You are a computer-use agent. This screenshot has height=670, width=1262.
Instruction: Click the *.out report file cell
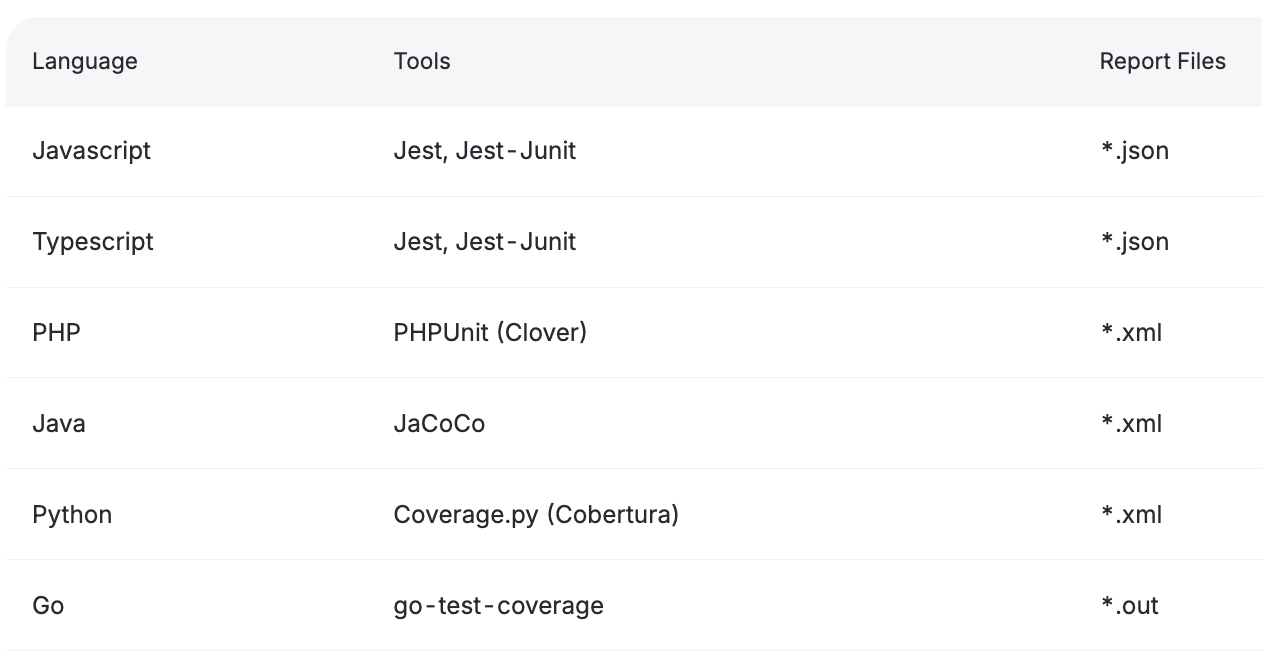(x=1130, y=605)
